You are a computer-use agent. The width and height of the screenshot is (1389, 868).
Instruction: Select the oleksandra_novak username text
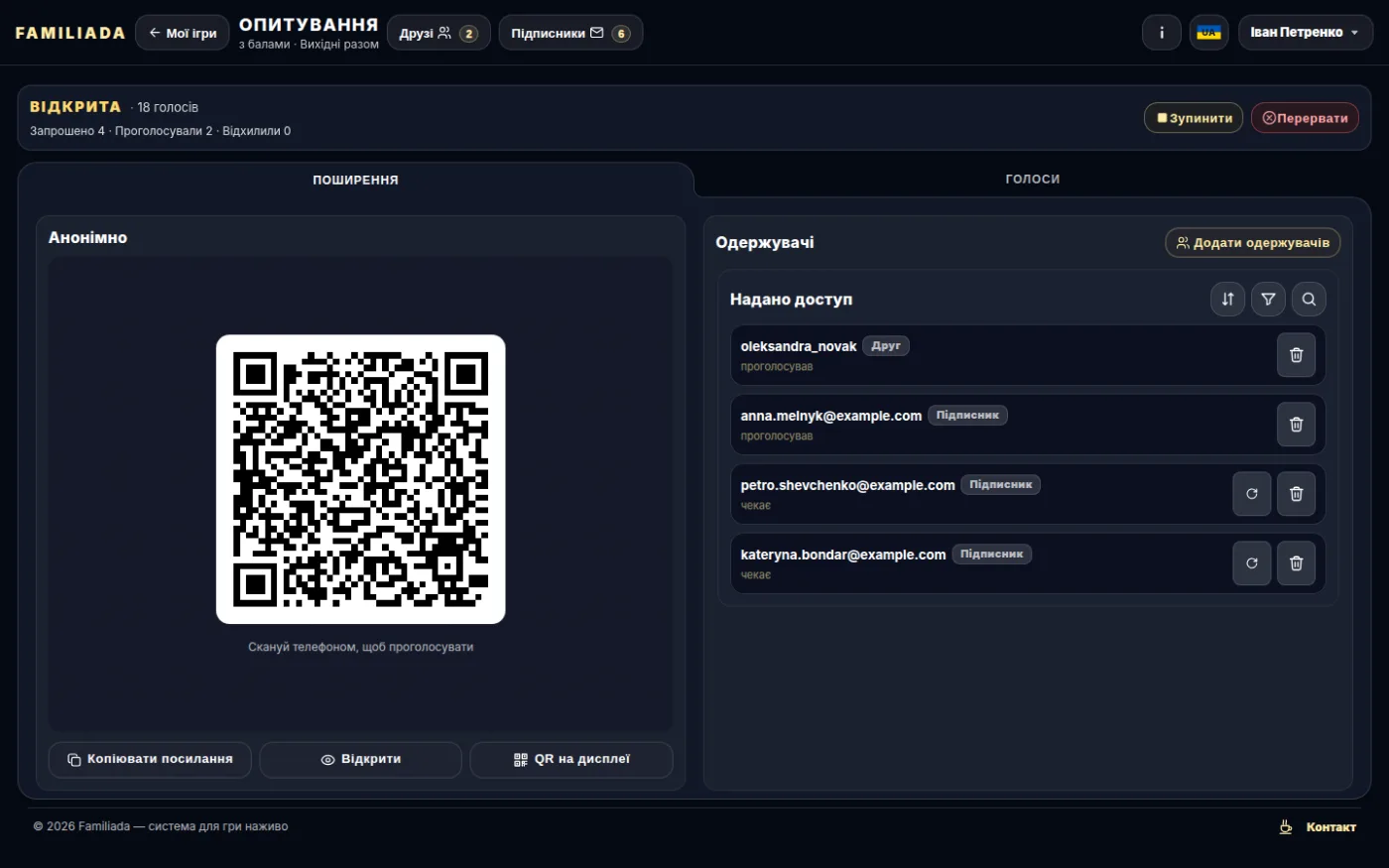(x=799, y=346)
